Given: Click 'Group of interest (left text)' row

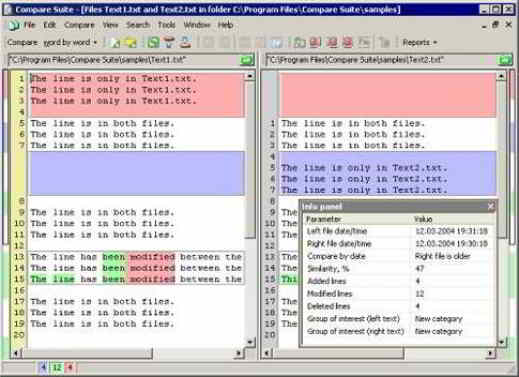Looking at the screenshot, I should 399,319.
